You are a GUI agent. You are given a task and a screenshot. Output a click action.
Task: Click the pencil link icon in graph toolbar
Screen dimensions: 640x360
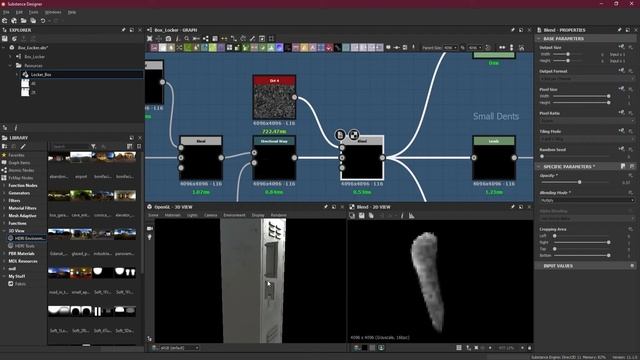click(252, 38)
